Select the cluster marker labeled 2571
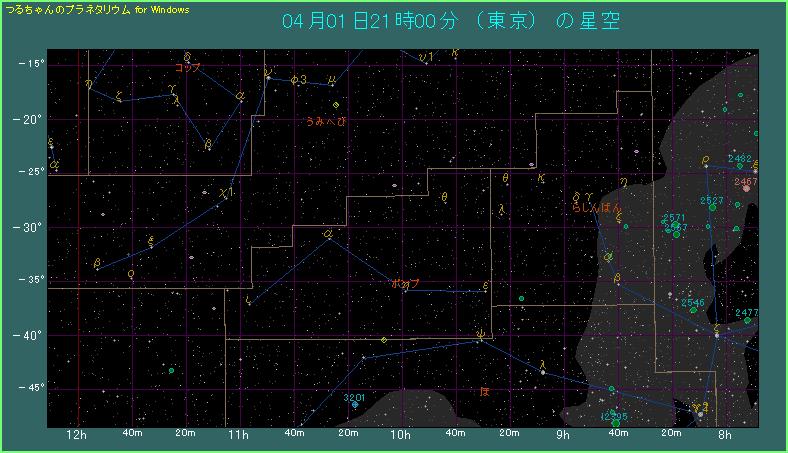 tap(675, 225)
